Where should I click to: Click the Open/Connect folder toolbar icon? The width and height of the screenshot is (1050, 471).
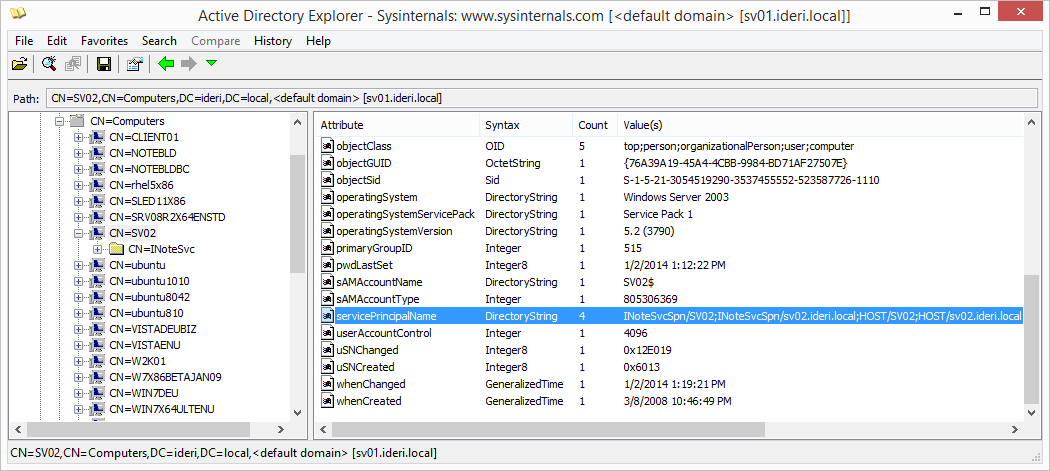click(19, 64)
